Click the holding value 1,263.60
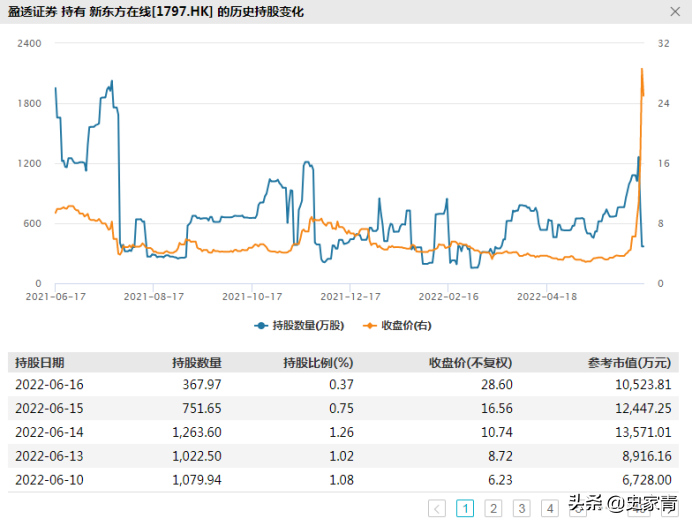Image resolution: width=693 pixels, height=527 pixels. coord(197,432)
